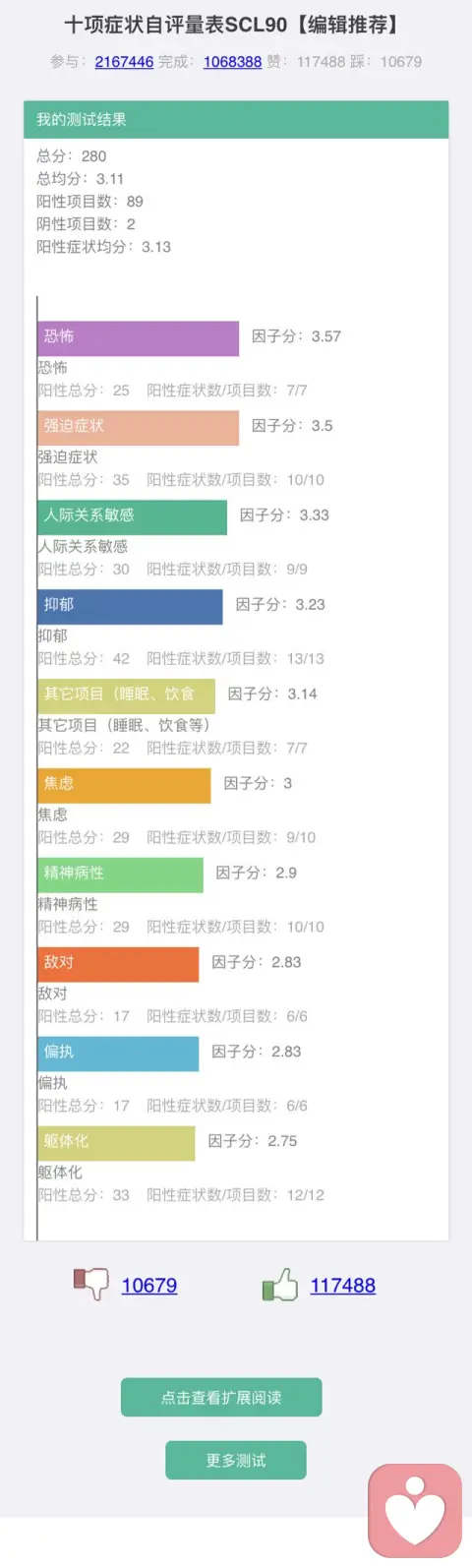Select the green 人际关系敏感 bar
This screenshot has height=1568, width=472.
point(133,516)
